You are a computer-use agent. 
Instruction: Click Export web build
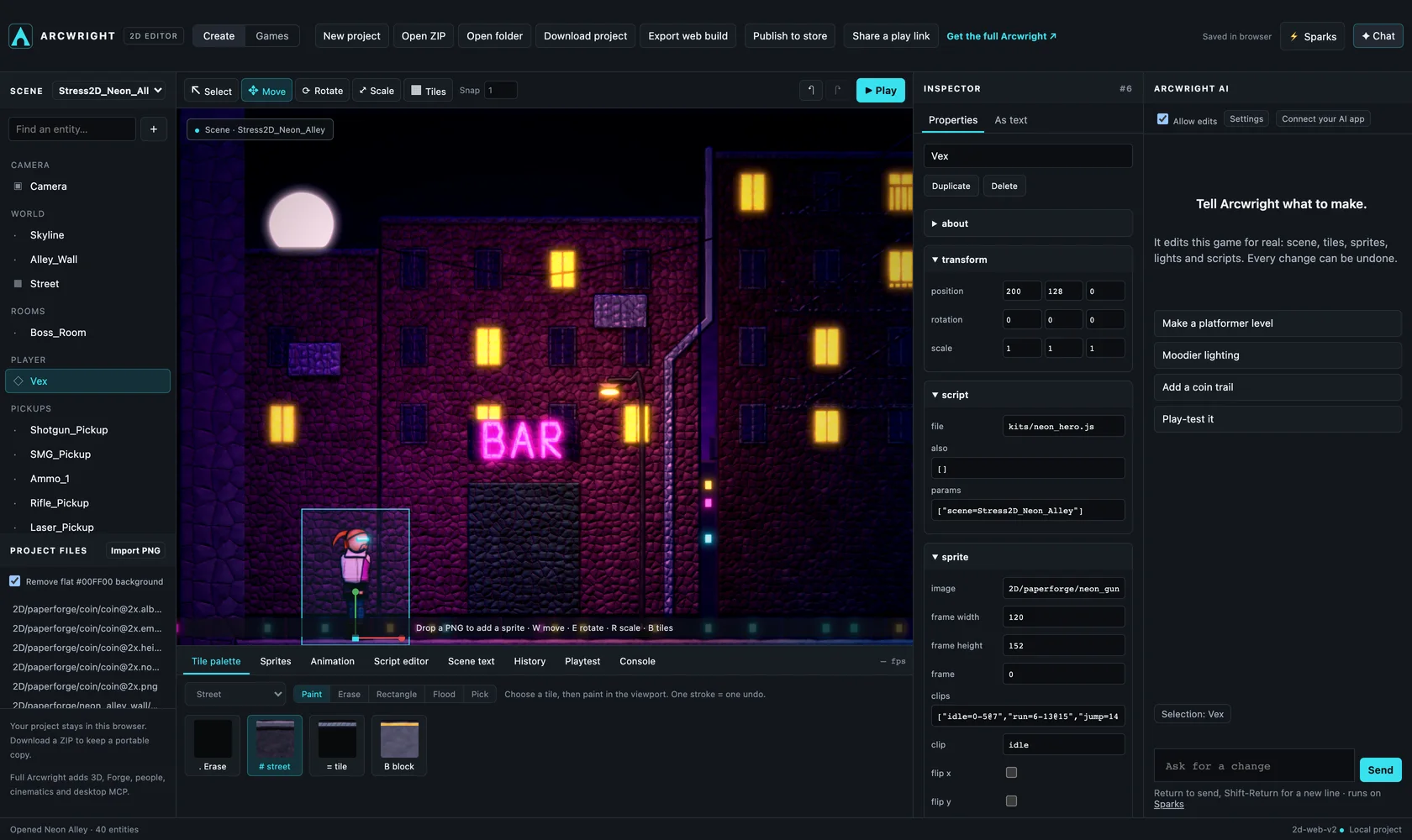688,36
